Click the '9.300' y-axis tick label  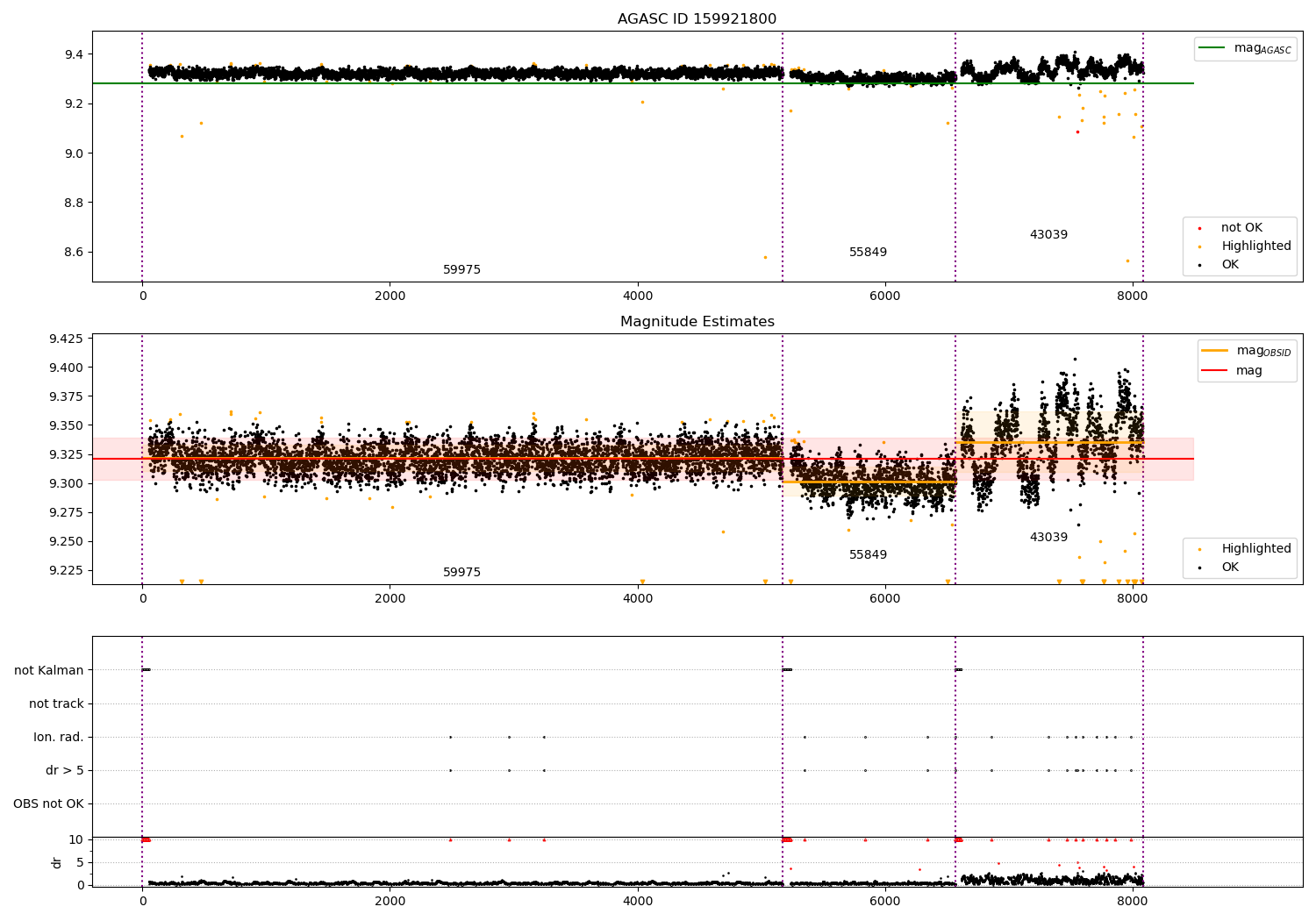pos(66,484)
